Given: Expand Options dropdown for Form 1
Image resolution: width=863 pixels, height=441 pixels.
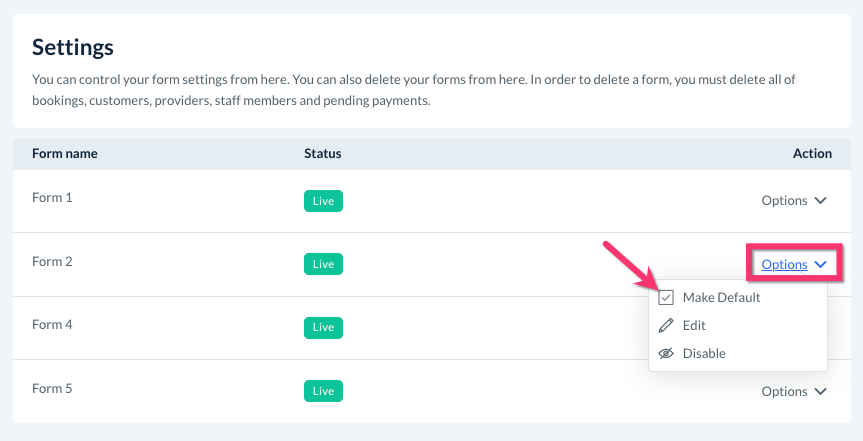Looking at the screenshot, I should pos(785,201).
